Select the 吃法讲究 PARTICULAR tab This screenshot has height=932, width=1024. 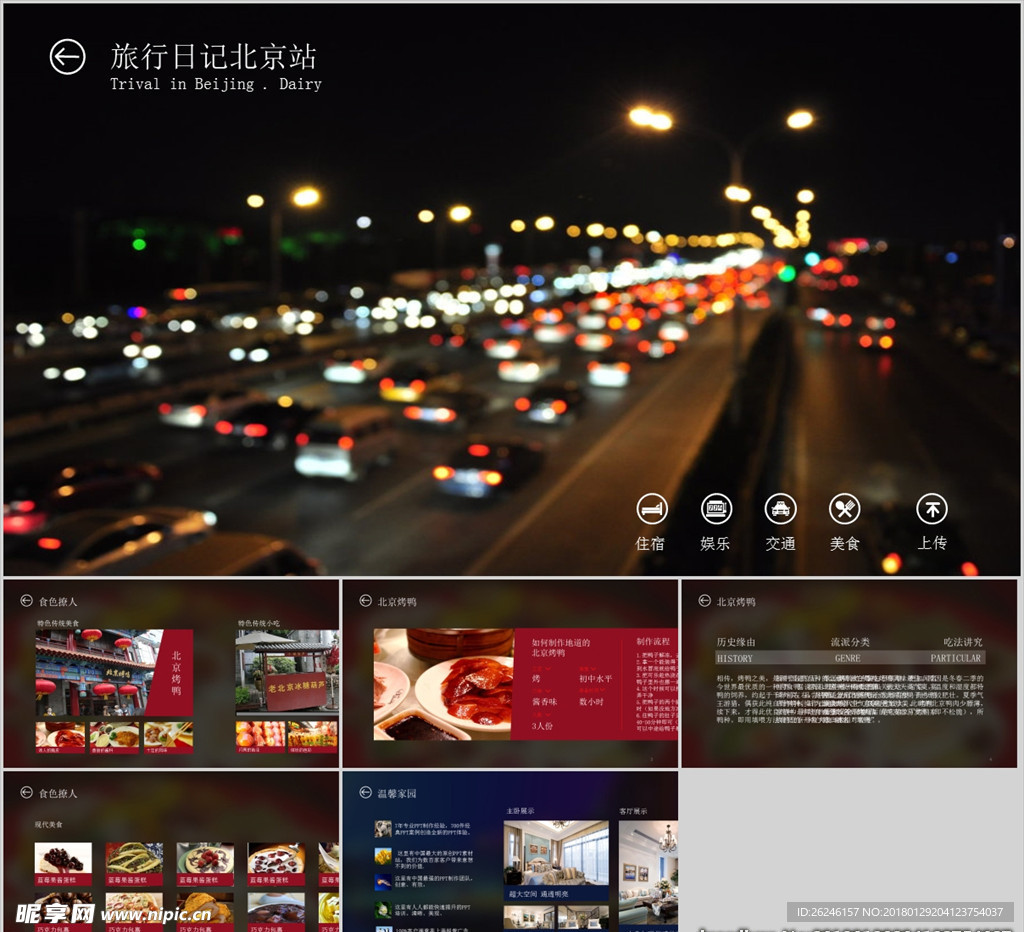pyautogui.click(x=957, y=650)
